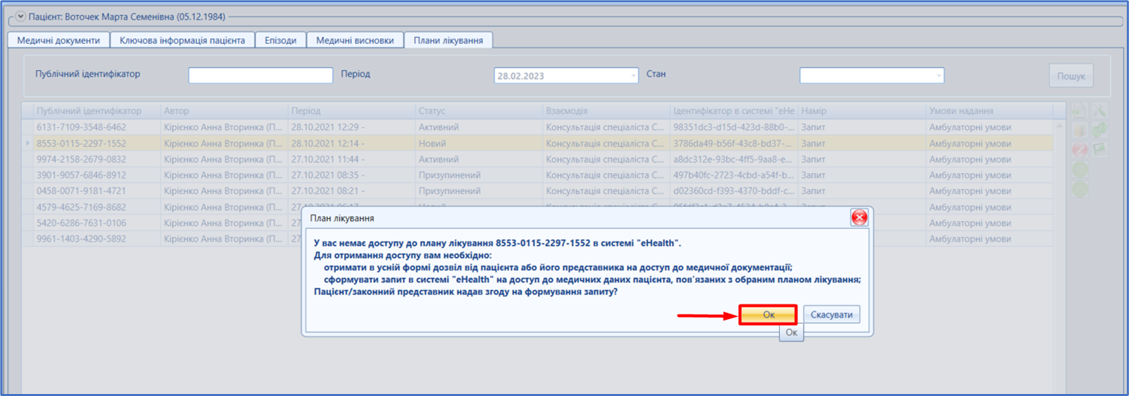Sort by the Автор column header
This screenshot has height=396, width=1129.
(x=225, y=111)
